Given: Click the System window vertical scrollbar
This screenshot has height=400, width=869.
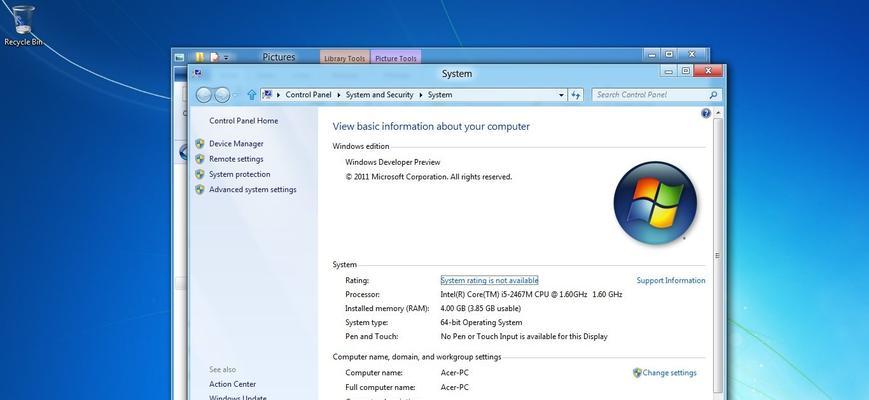Looking at the screenshot, I should [718, 255].
